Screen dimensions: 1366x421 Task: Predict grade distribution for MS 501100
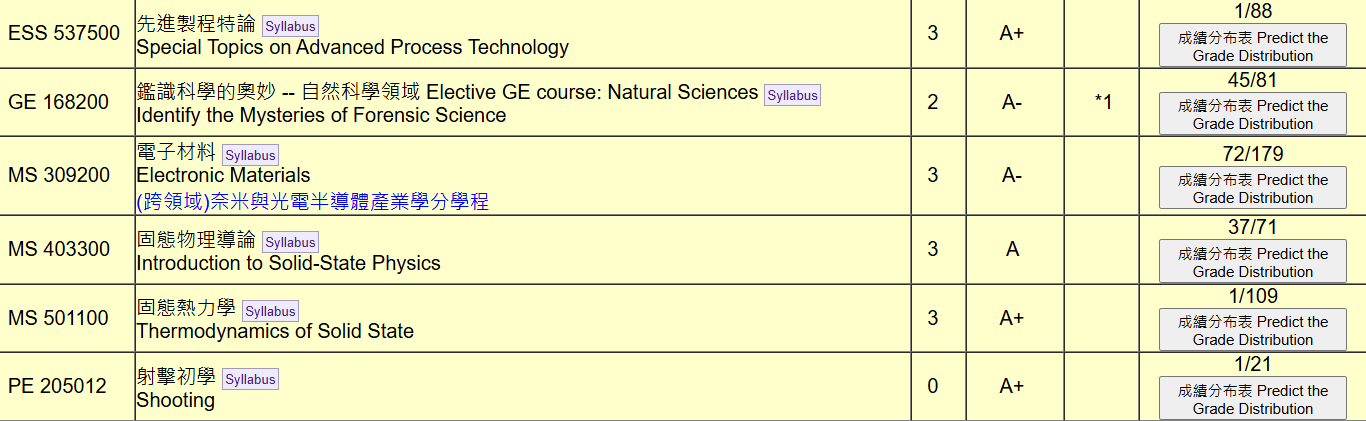pyautogui.click(x=1252, y=331)
